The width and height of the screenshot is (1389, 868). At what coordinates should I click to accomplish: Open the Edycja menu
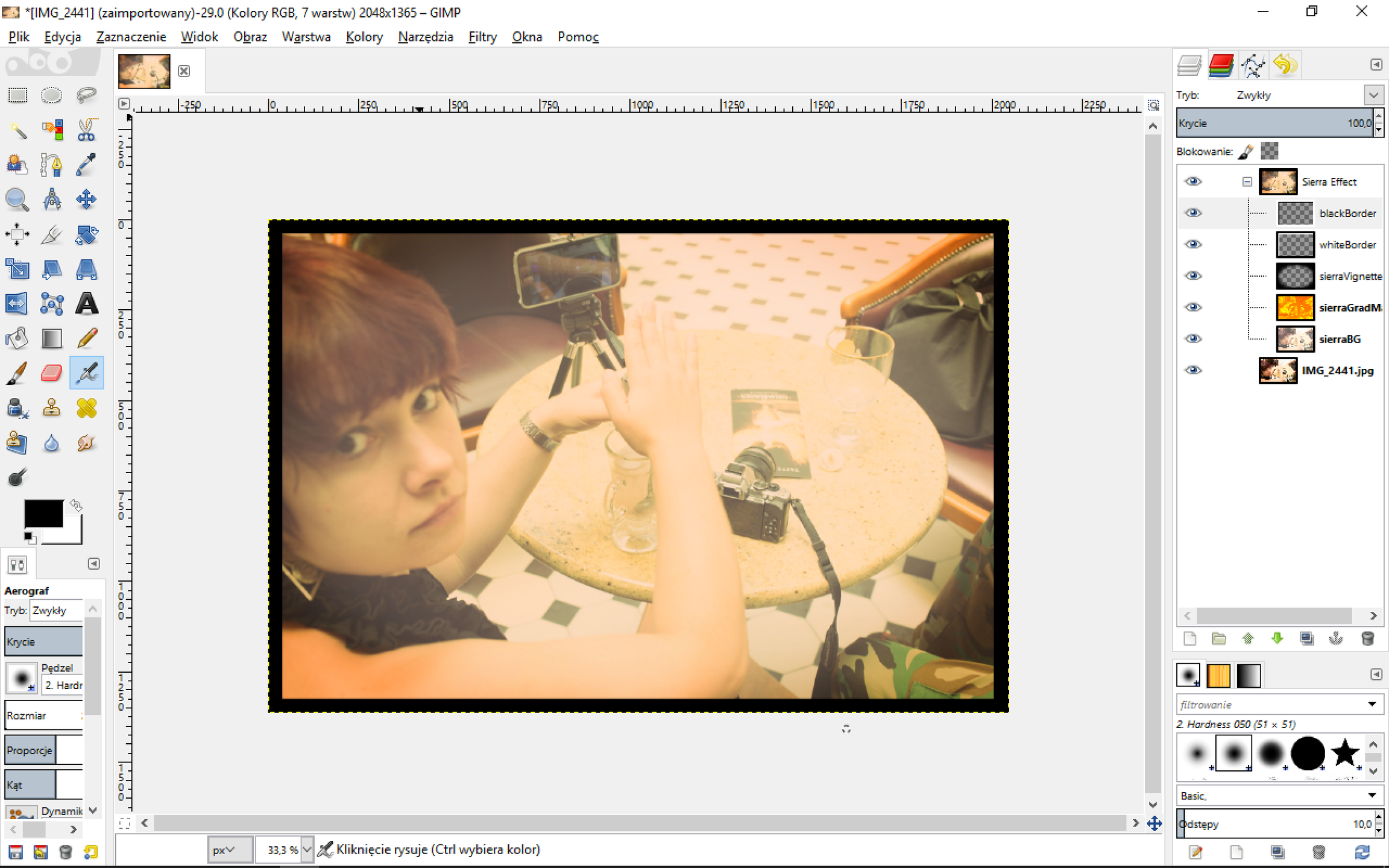[63, 37]
